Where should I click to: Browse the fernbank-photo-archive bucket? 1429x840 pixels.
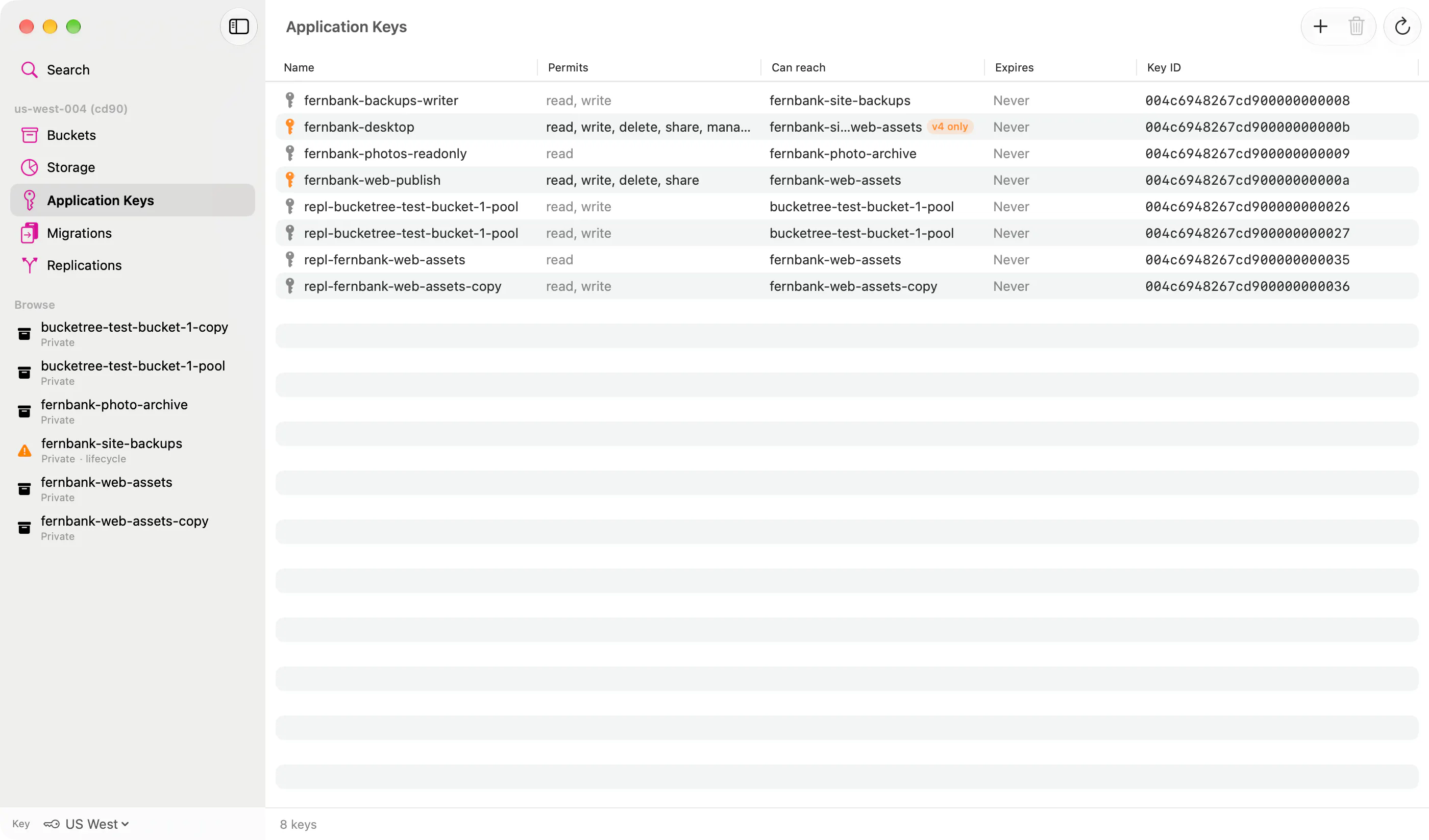133,411
